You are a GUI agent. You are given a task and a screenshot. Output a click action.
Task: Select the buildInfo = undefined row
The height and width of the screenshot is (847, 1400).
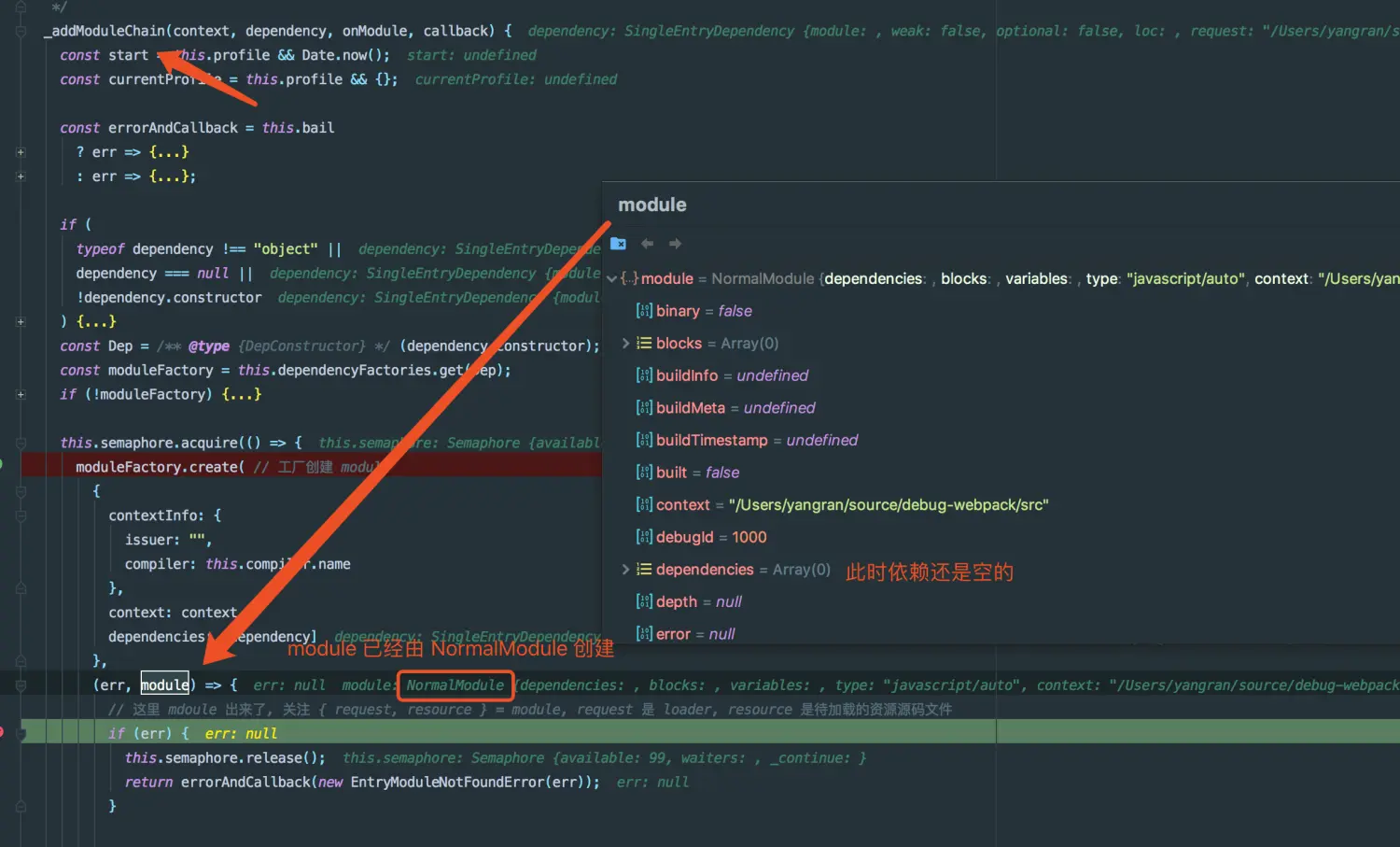tap(1001, 375)
